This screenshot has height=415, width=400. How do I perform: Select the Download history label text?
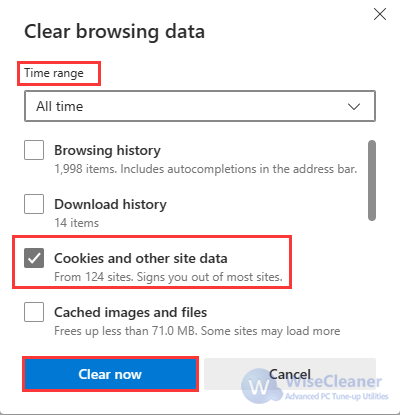tap(110, 204)
